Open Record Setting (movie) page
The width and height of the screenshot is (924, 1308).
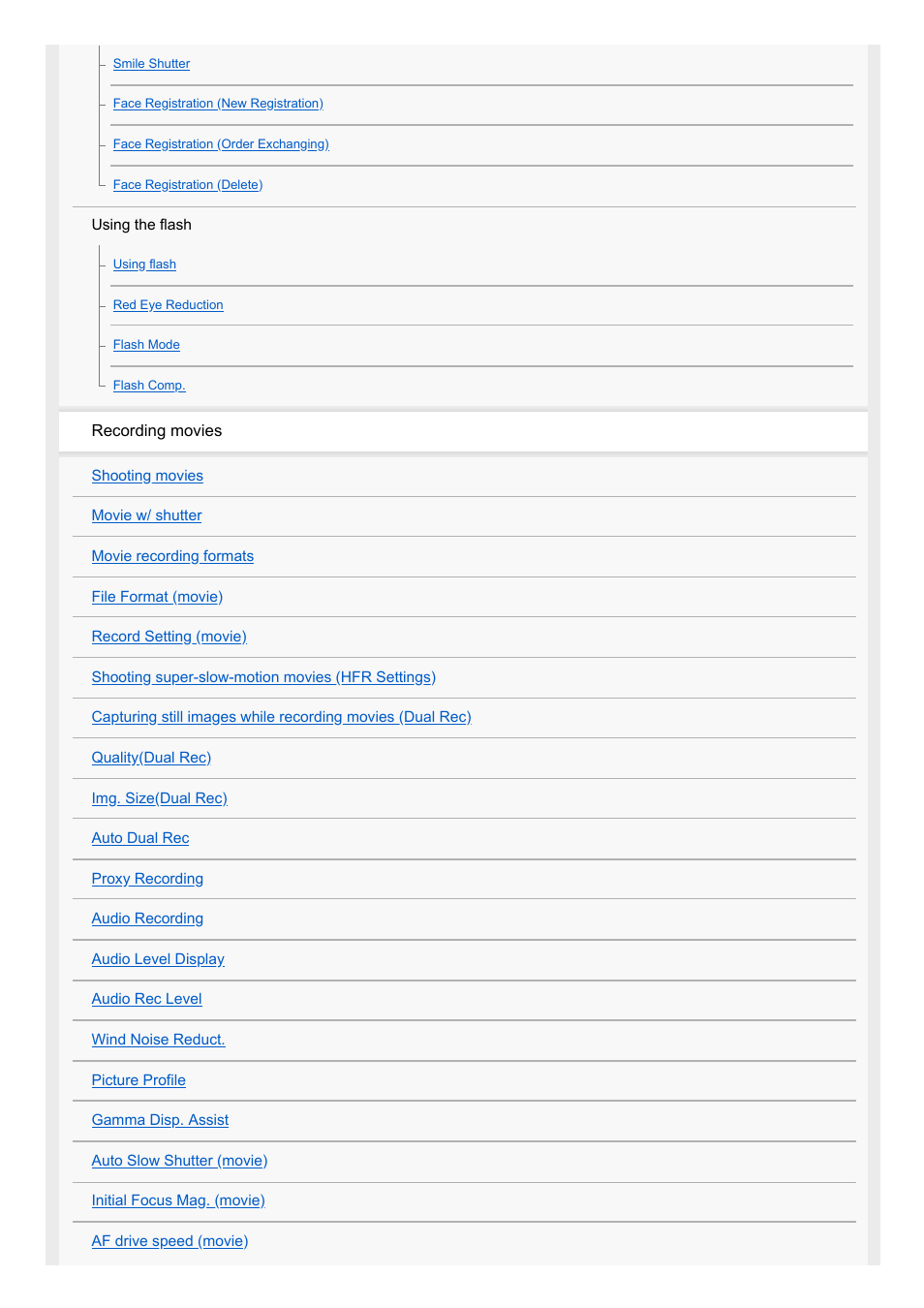169,637
